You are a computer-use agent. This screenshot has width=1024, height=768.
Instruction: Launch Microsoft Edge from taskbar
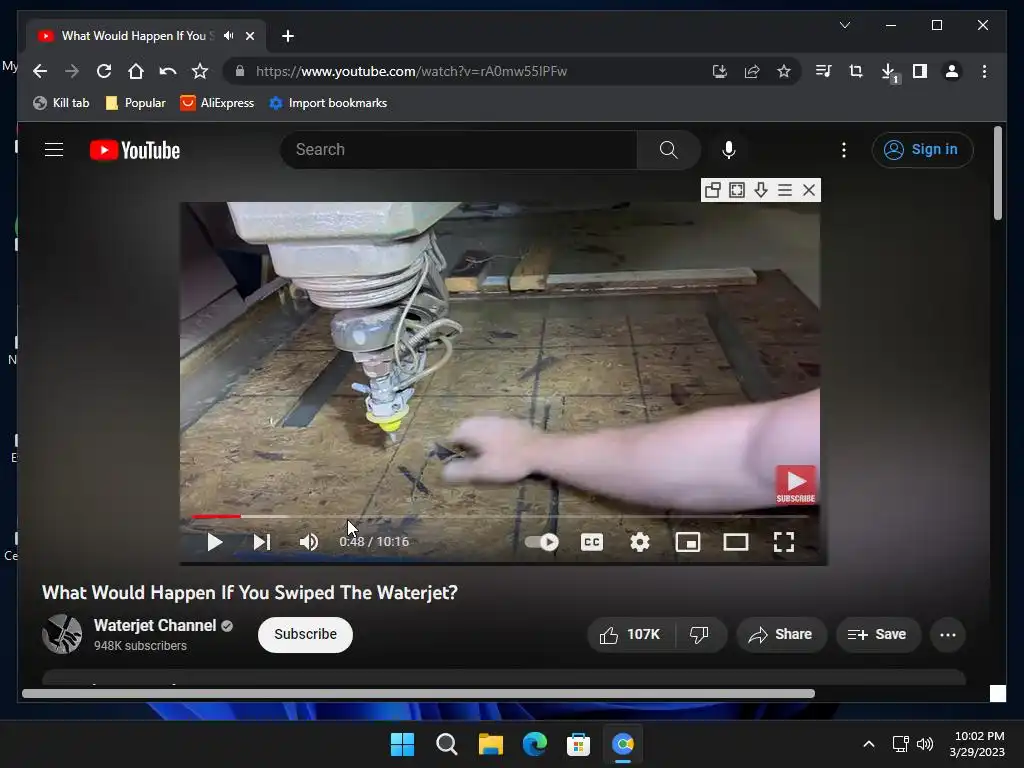[535, 744]
